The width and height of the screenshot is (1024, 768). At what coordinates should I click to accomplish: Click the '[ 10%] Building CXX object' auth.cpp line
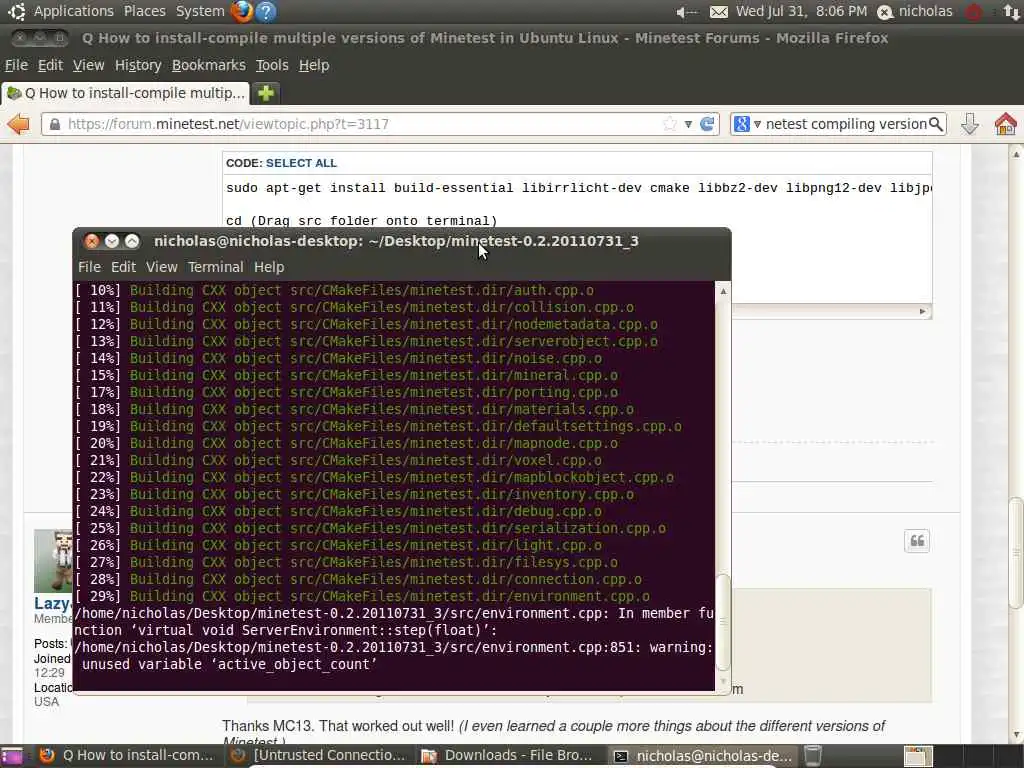(x=334, y=291)
